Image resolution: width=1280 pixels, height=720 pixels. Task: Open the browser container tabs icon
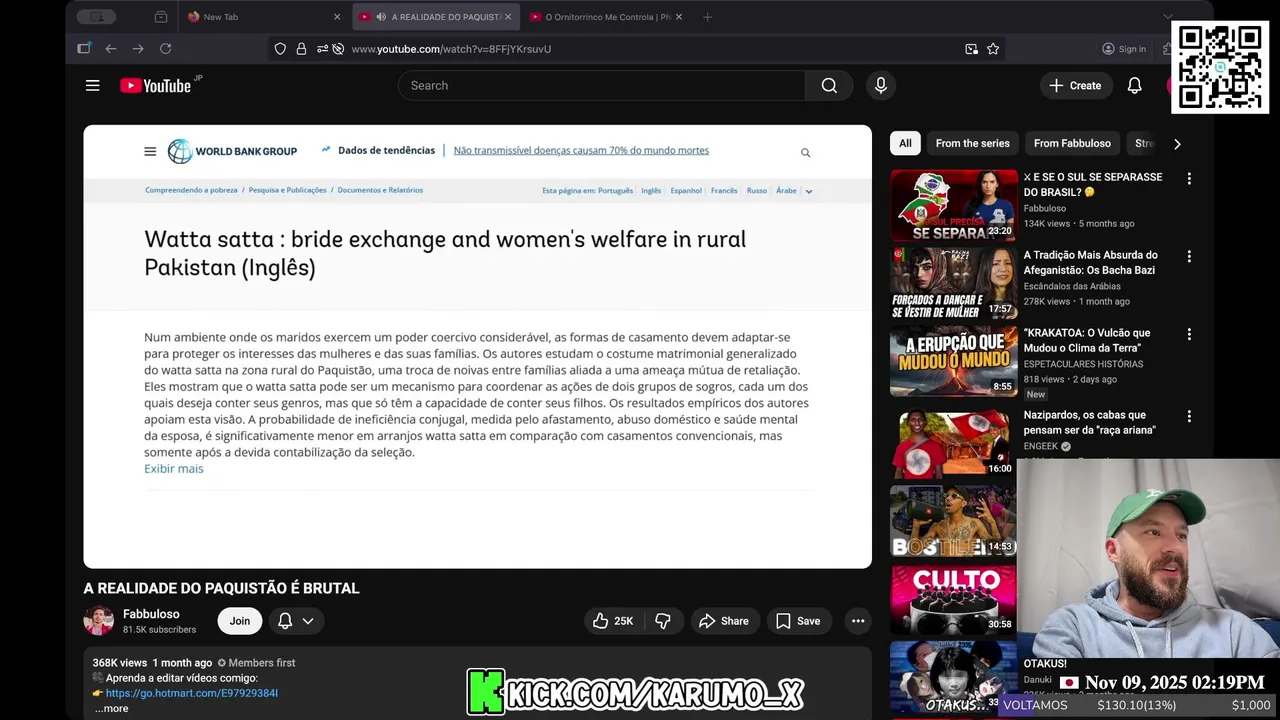tap(161, 17)
